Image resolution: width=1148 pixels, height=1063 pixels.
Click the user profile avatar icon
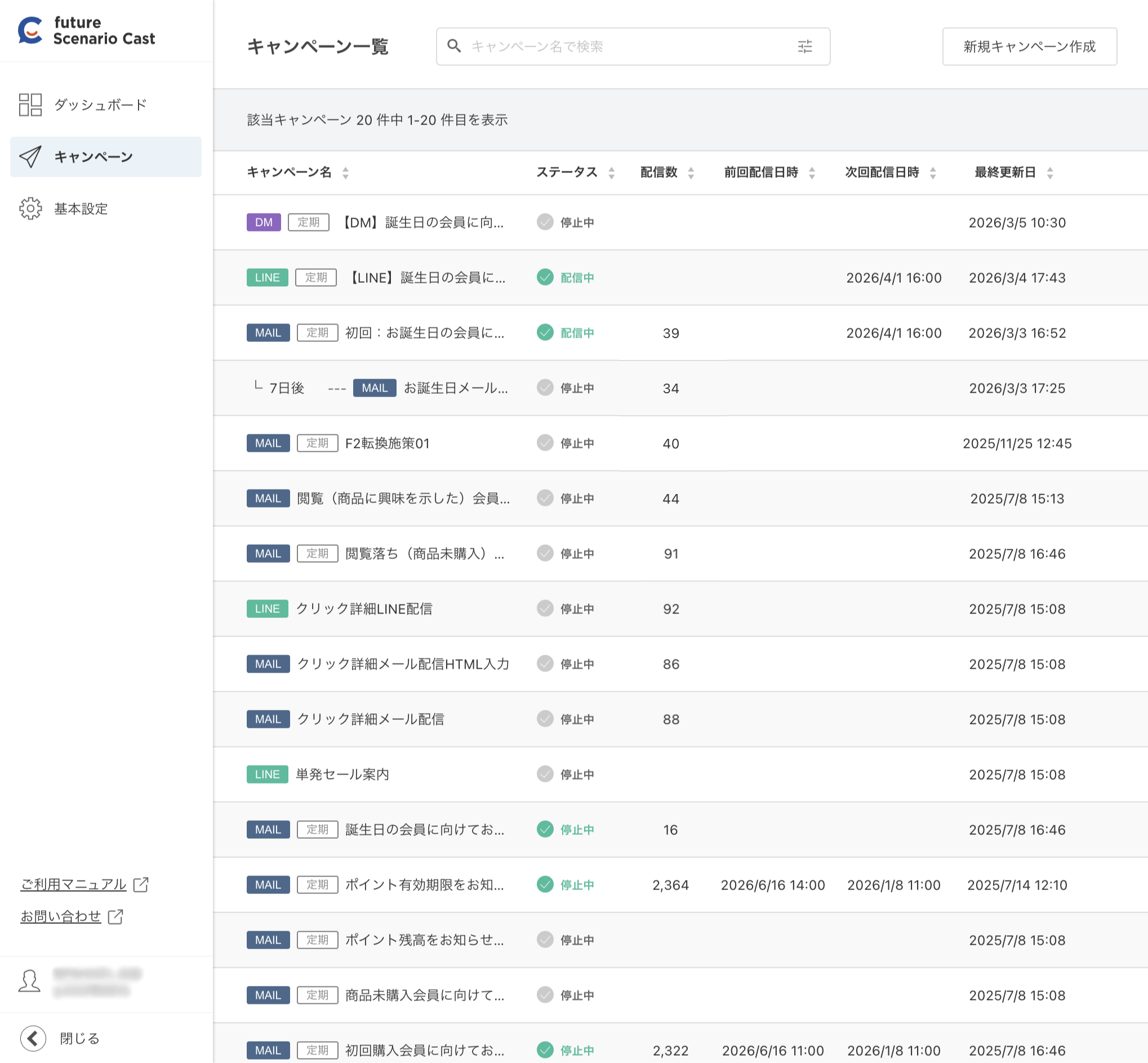pyautogui.click(x=29, y=981)
